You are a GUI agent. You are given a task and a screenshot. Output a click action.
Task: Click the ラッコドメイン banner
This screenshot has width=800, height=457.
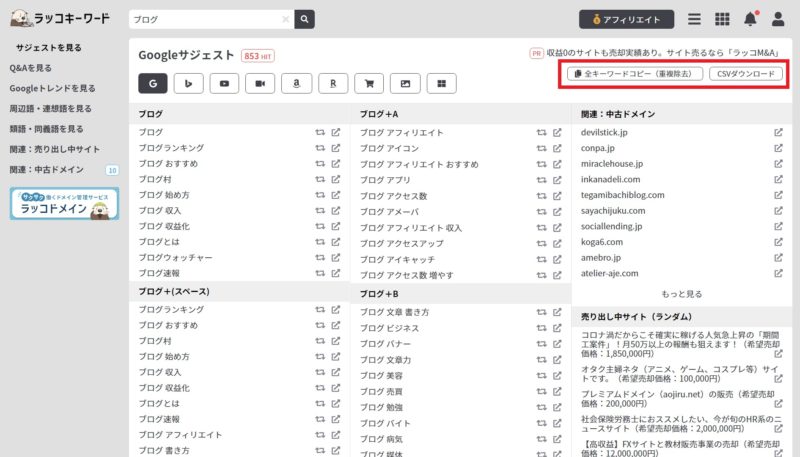(64, 204)
